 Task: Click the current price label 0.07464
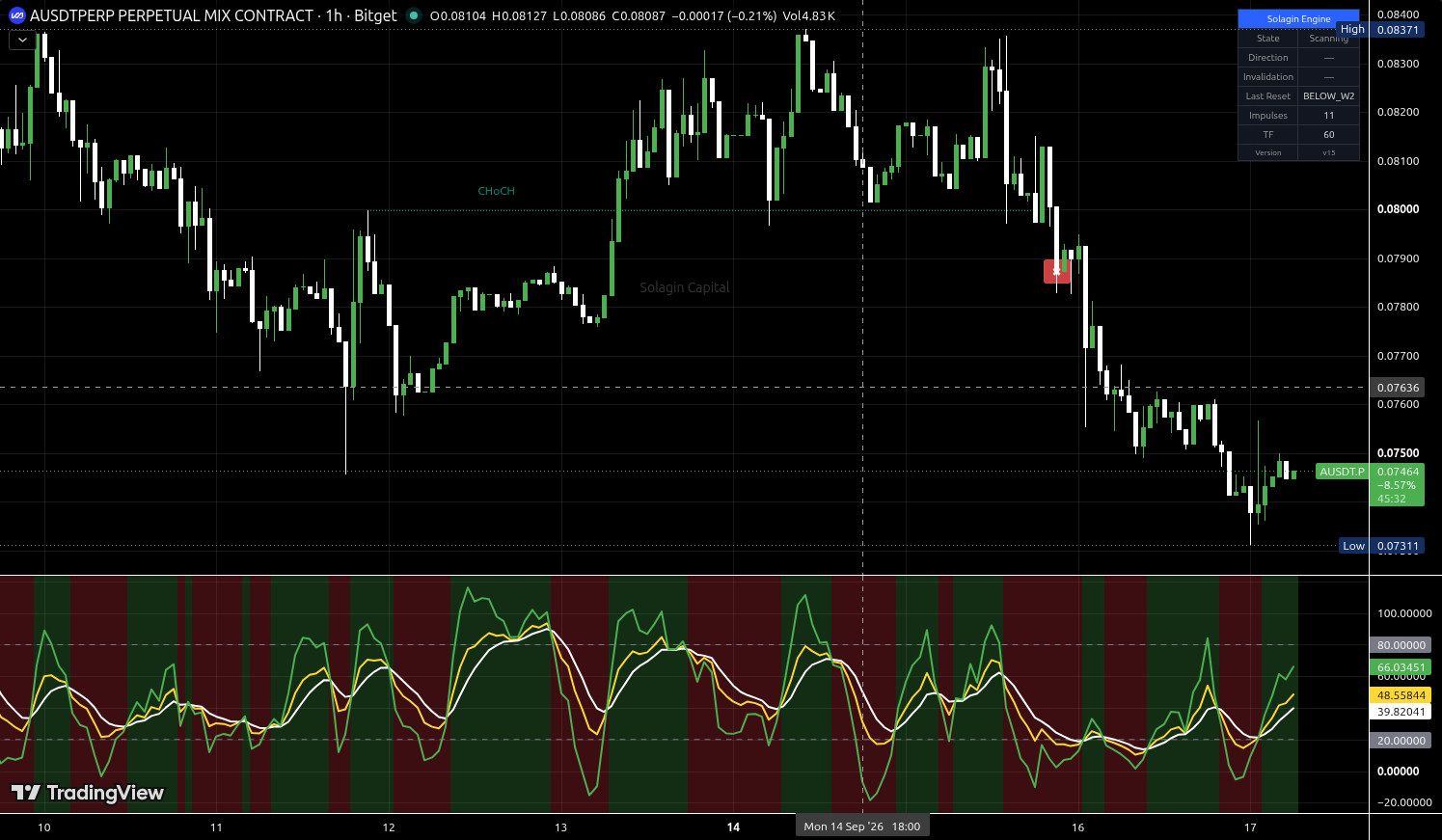pyautogui.click(x=1398, y=472)
